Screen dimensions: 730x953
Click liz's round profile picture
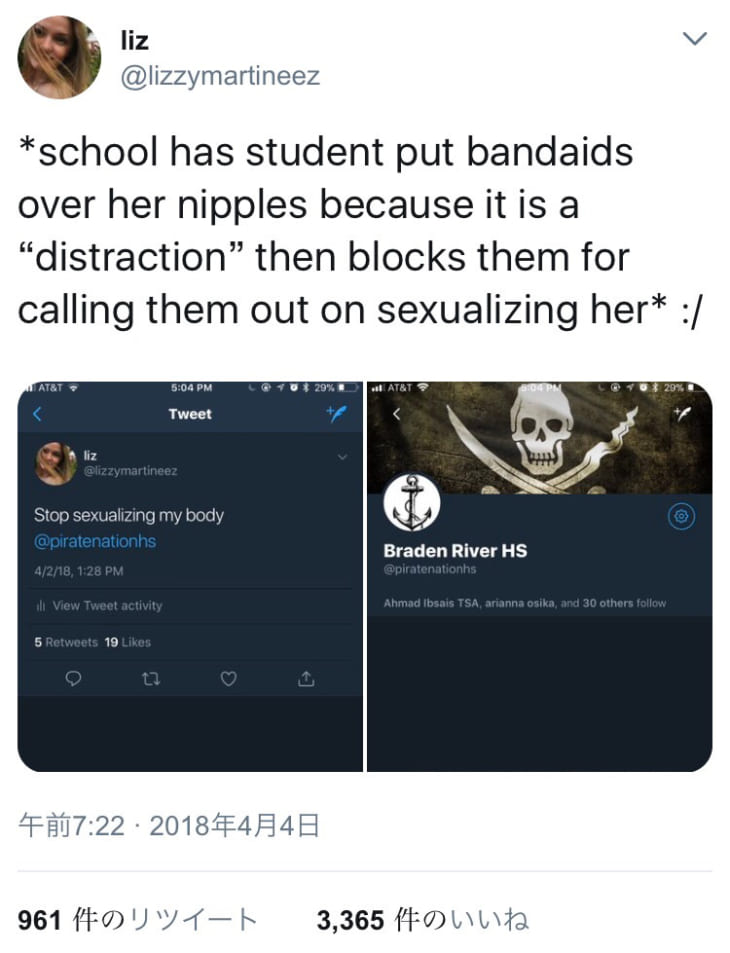59,58
